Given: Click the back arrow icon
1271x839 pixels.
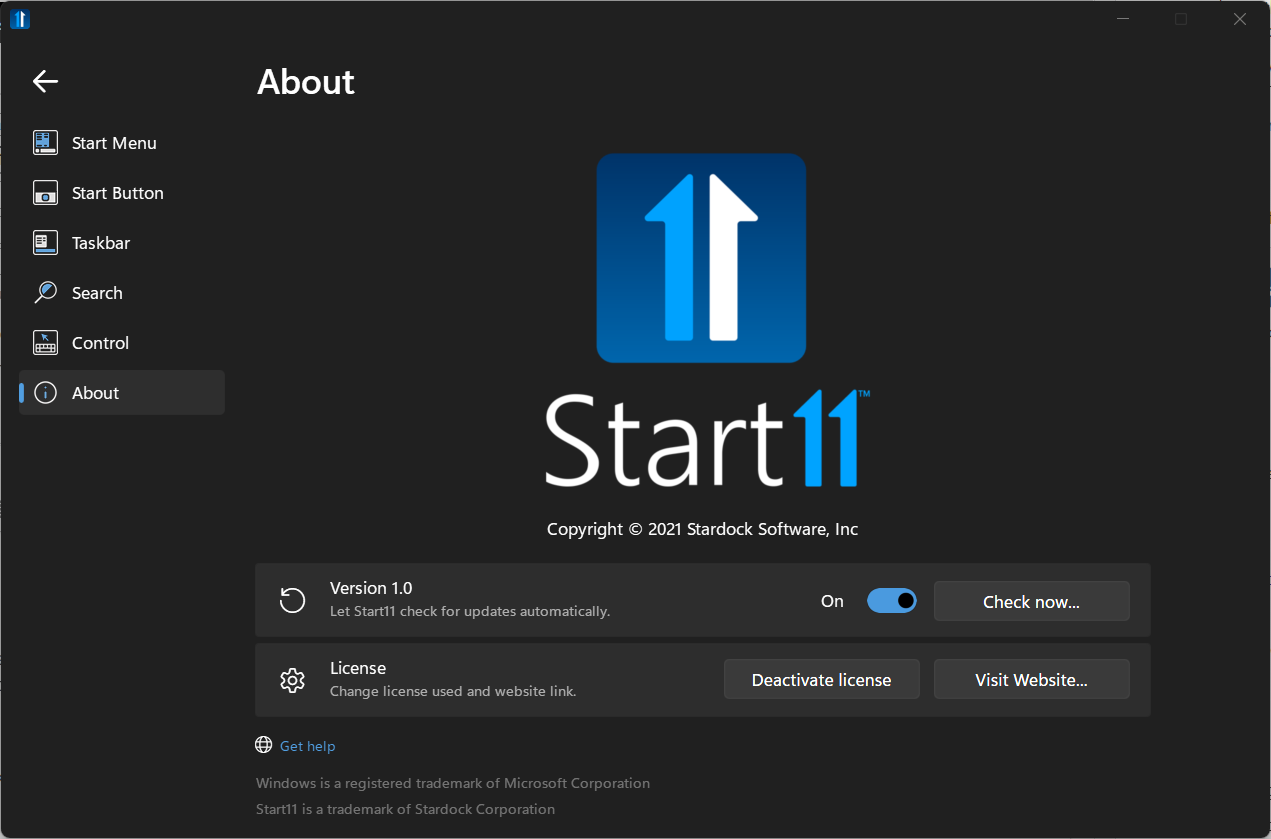Looking at the screenshot, I should [46, 82].
